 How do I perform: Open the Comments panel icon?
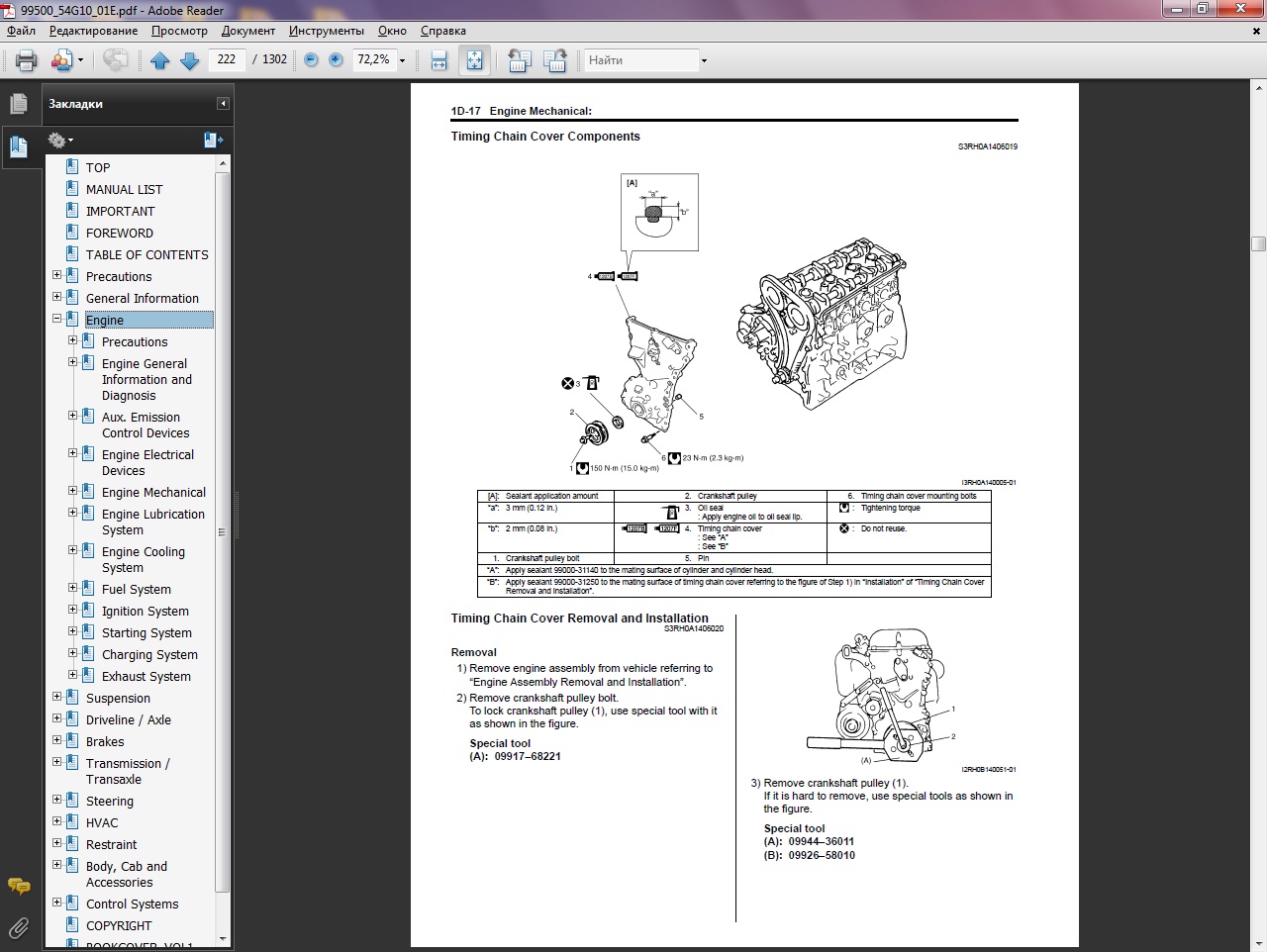(x=18, y=885)
